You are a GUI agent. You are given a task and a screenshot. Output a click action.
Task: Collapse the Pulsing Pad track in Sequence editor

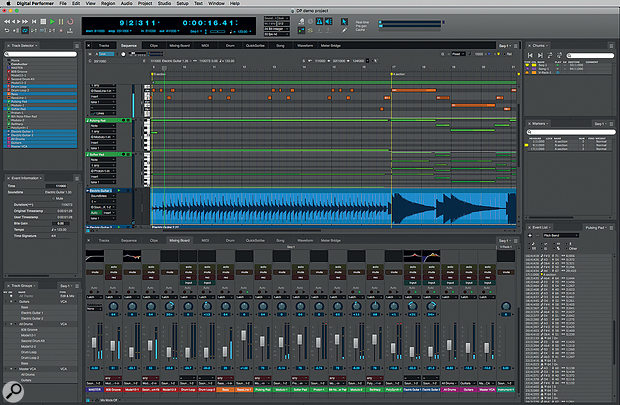pos(88,120)
